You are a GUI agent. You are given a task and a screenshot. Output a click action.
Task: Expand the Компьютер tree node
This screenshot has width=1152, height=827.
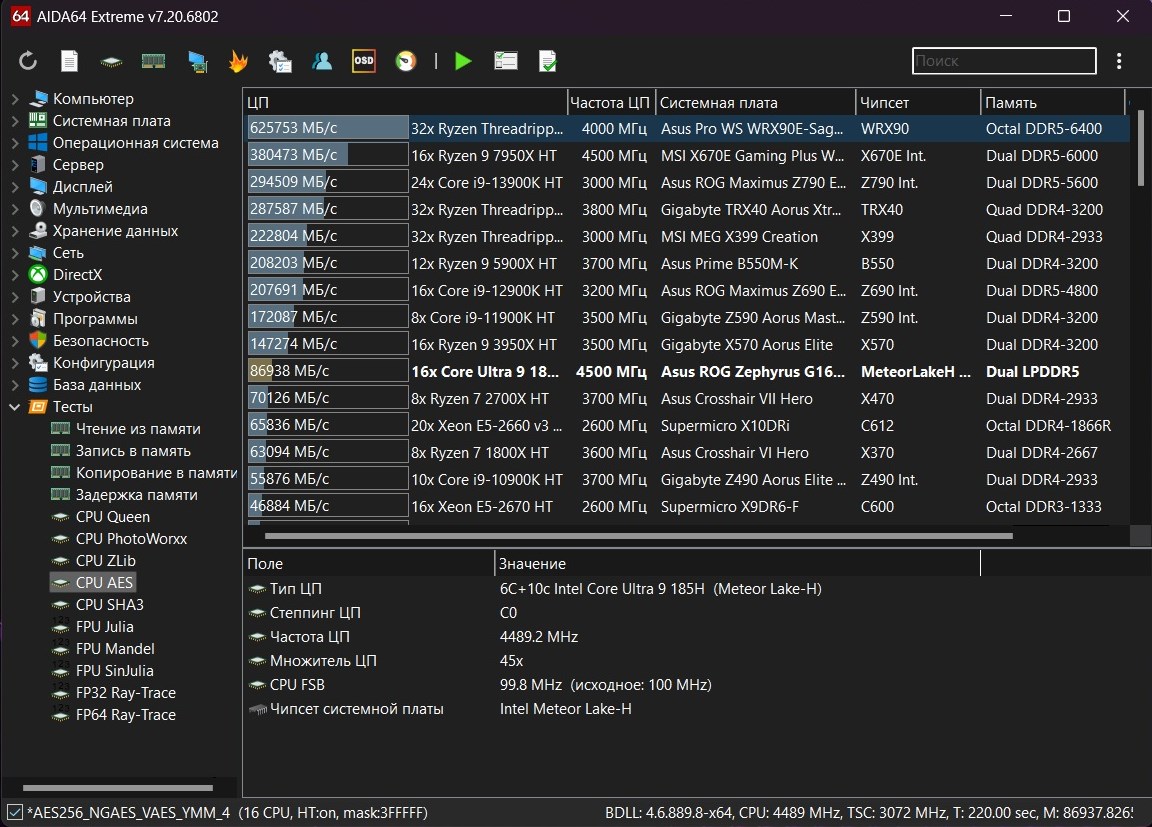click(15, 99)
